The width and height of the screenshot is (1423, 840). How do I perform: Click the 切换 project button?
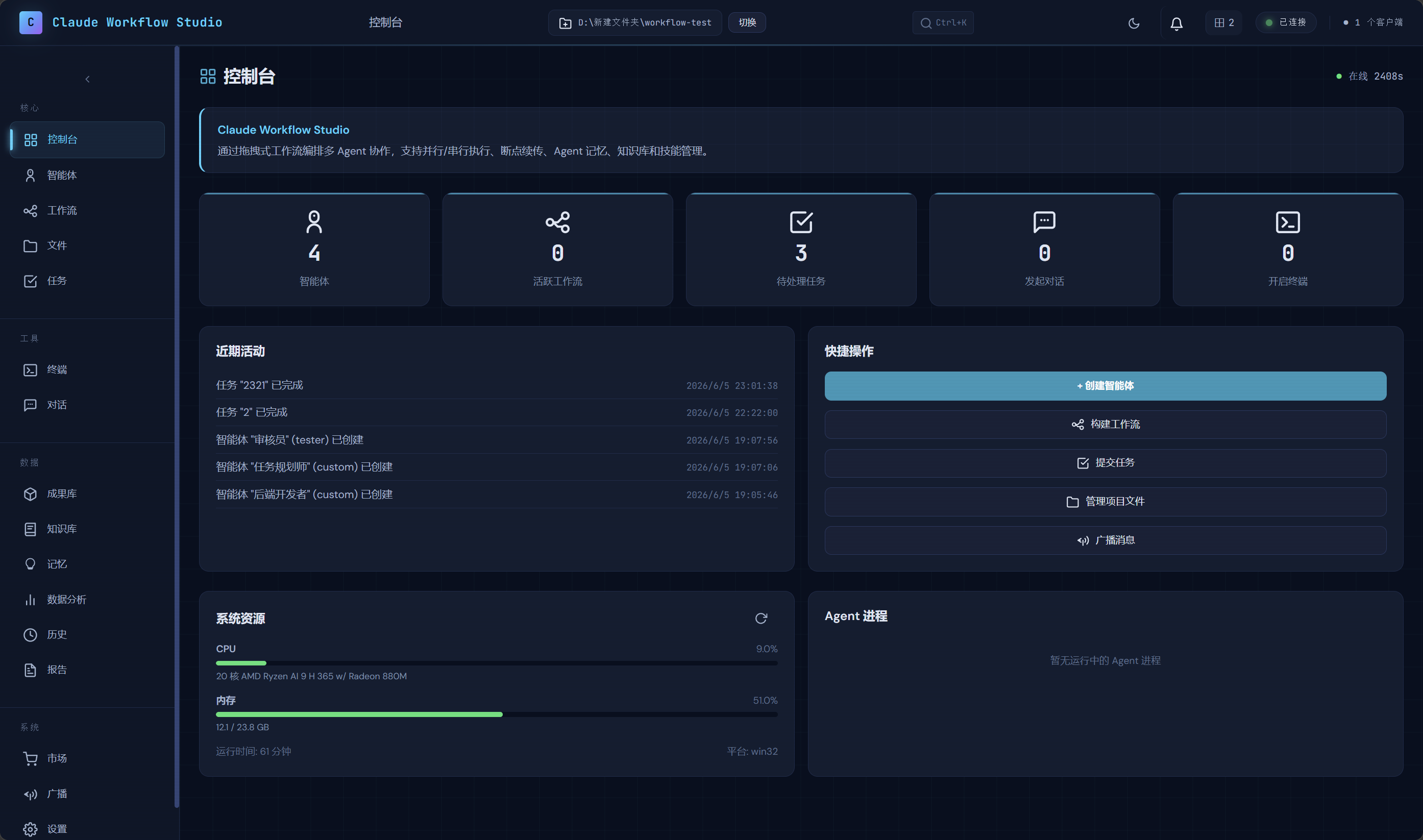click(747, 22)
